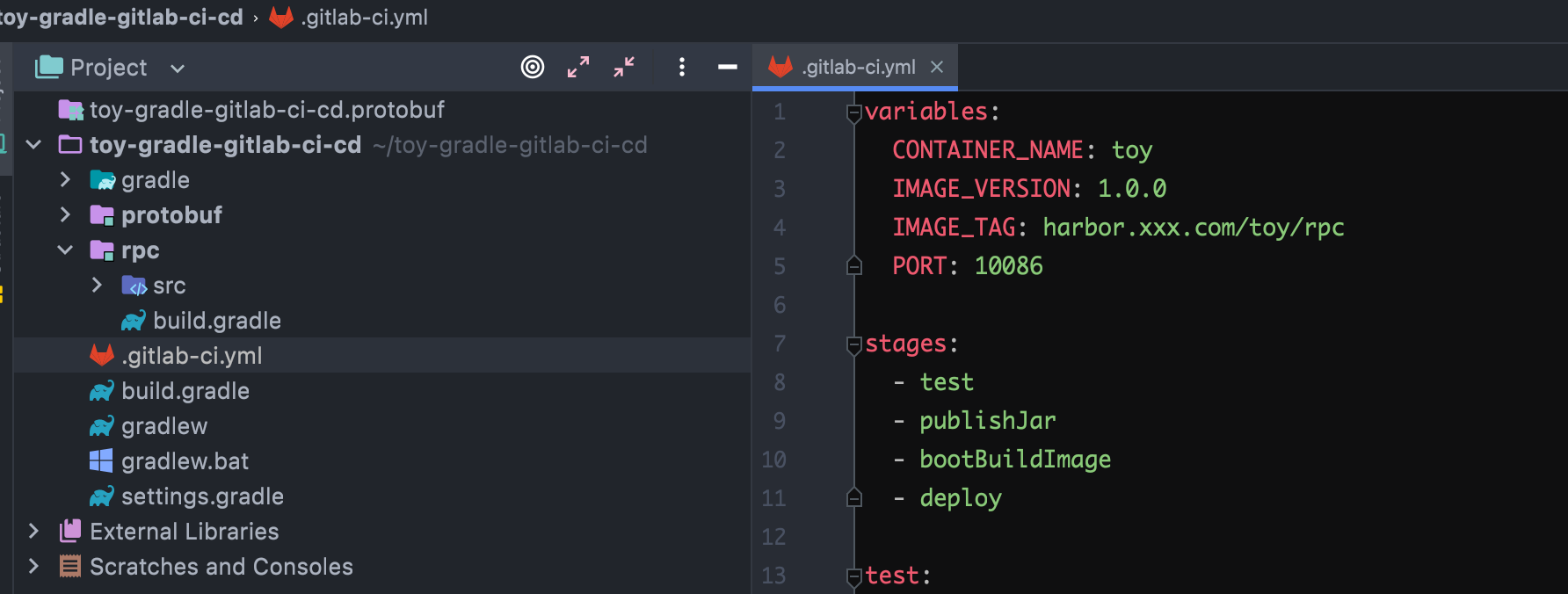This screenshot has width=1568, height=594.
Task: Click the bootBuildImage stage entry
Action: 1015,460
